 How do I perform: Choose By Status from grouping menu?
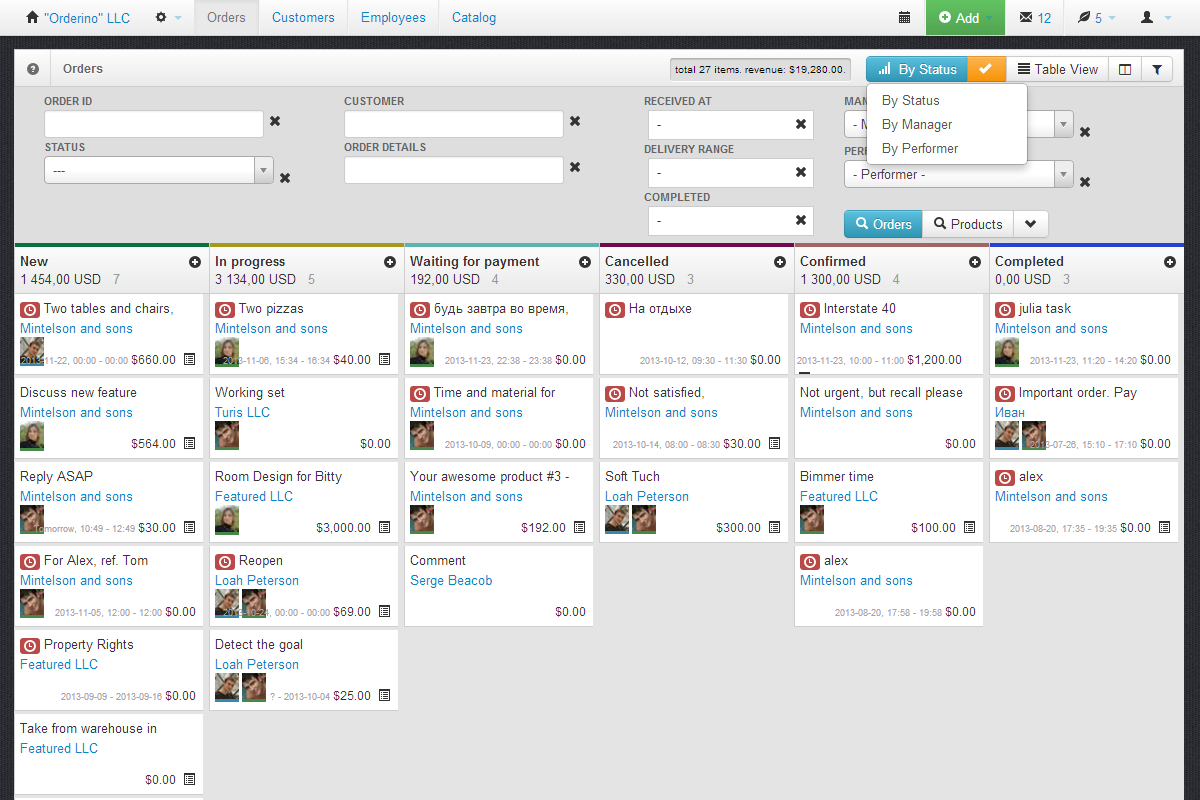tap(911, 100)
